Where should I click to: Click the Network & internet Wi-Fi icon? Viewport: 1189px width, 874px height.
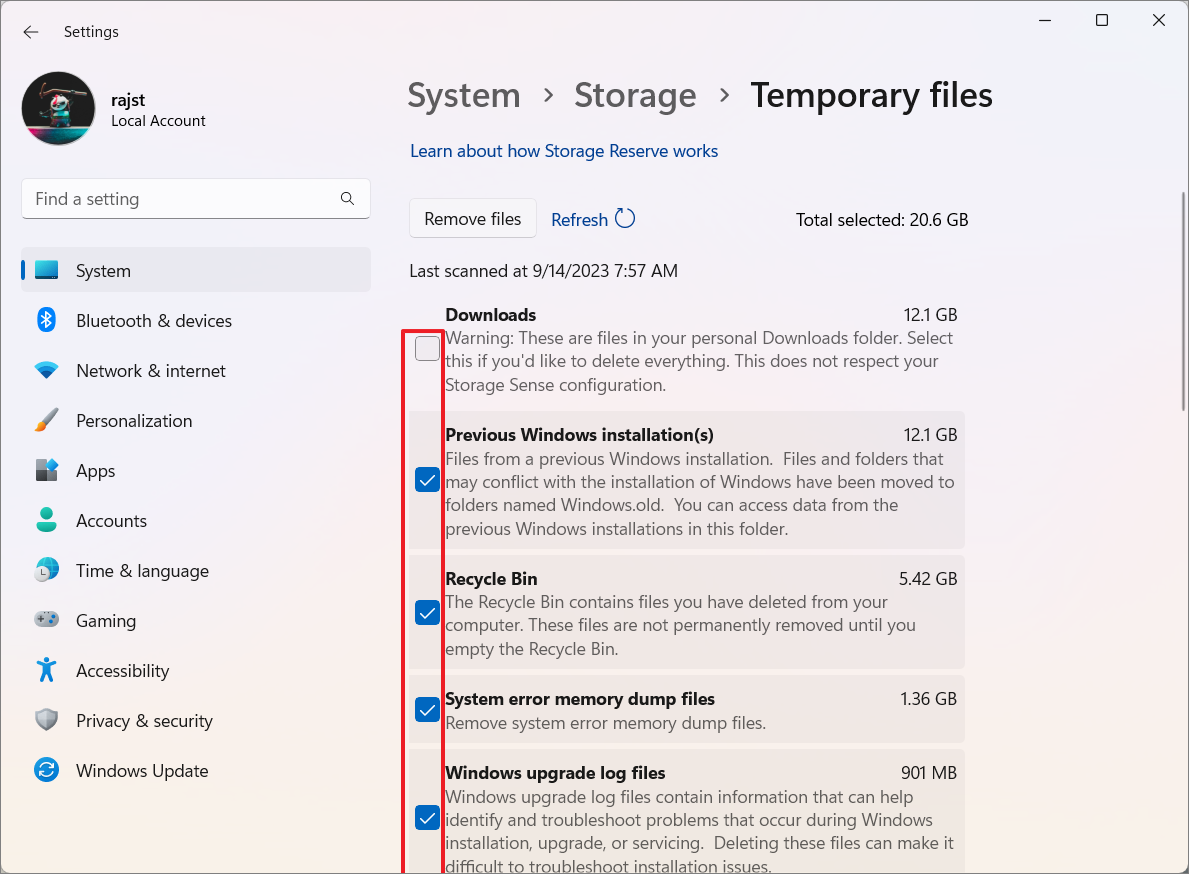(46, 371)
